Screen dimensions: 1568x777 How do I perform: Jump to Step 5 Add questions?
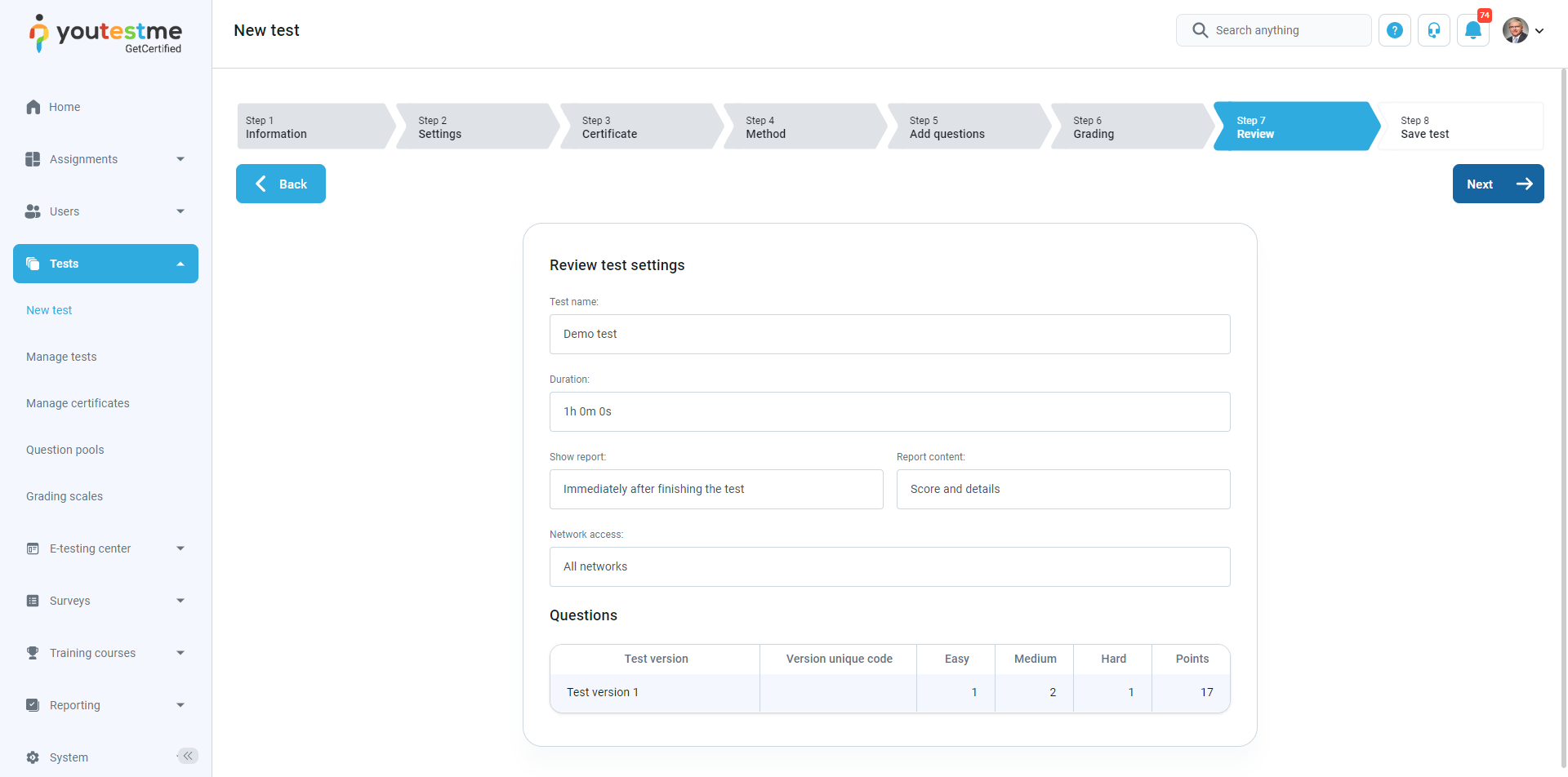(964, 127)
